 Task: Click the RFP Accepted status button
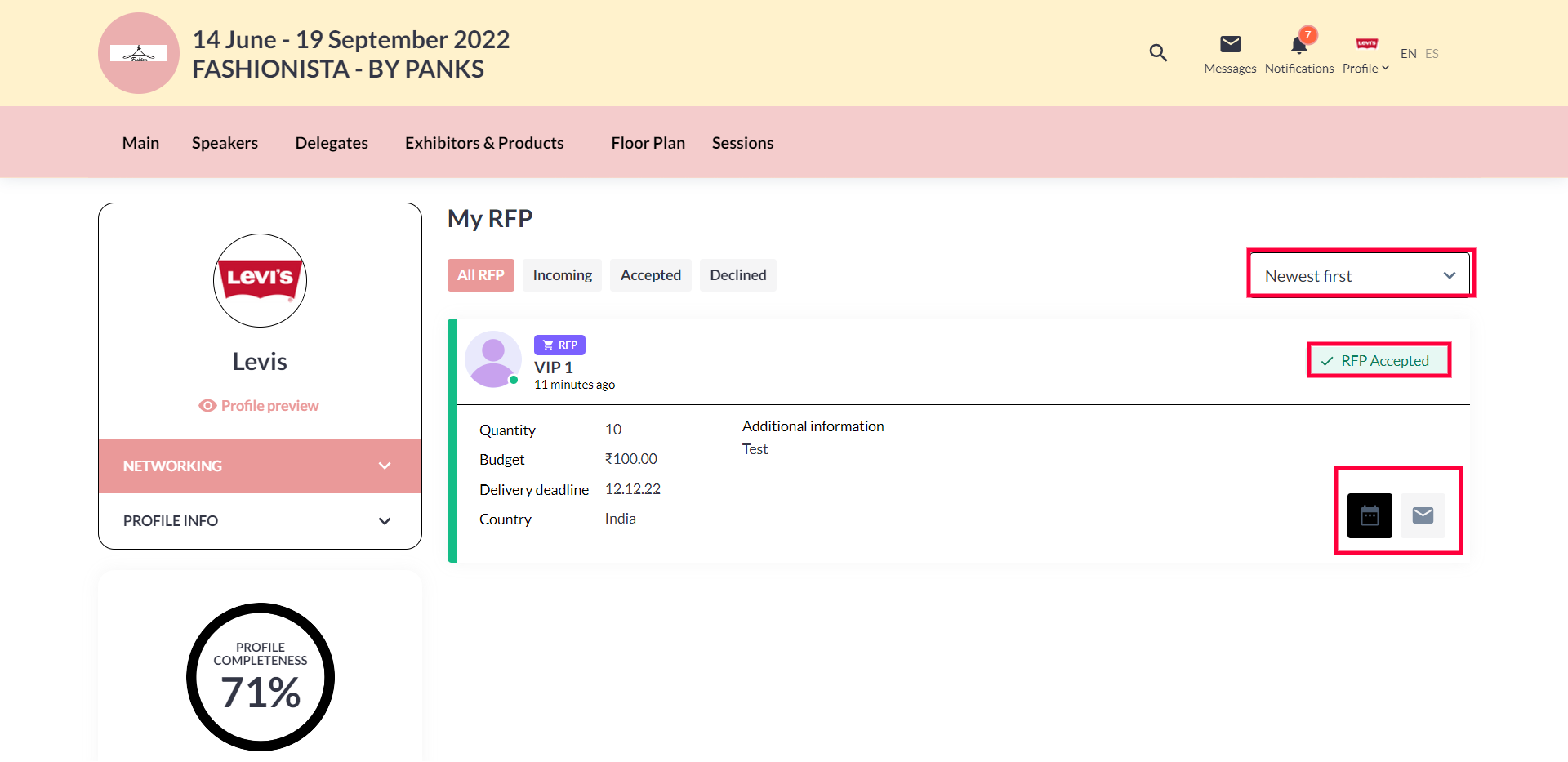[1379, 361]
